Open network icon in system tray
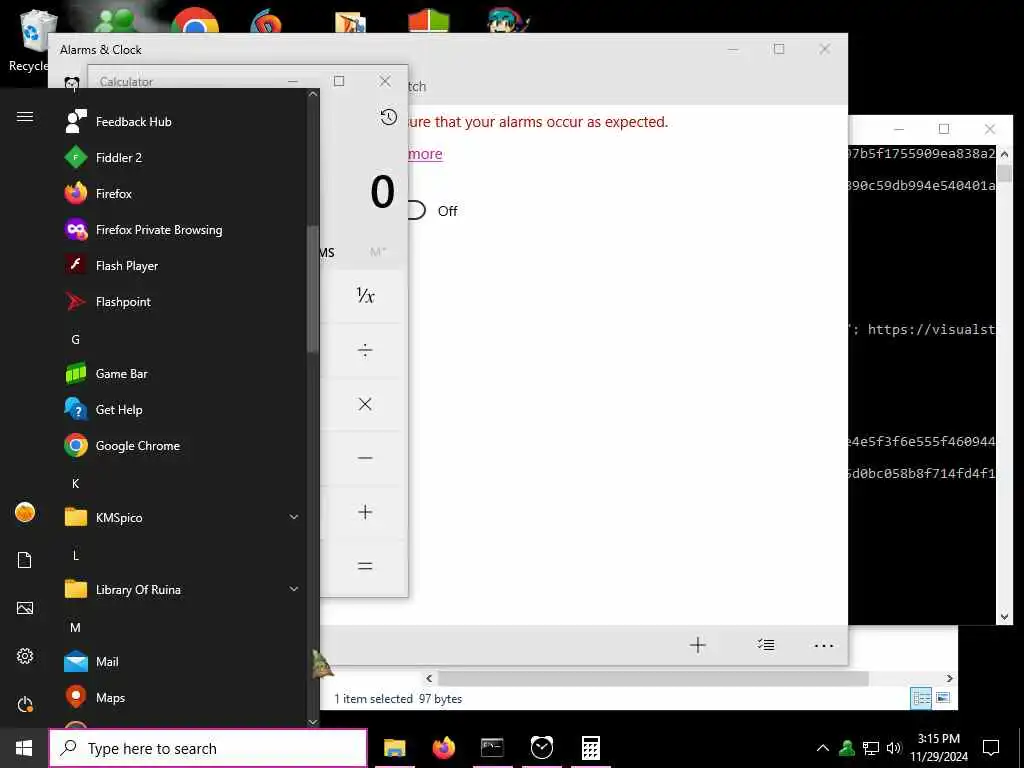1024x768 pixels. click(x=871, y=748)
